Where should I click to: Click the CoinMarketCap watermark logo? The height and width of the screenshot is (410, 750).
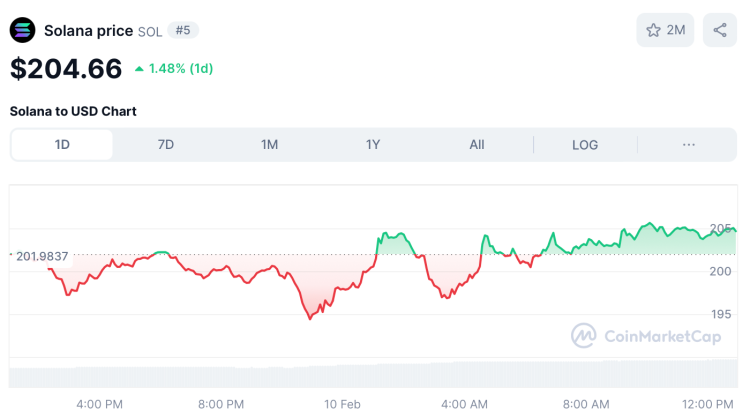tap(584, 336)
